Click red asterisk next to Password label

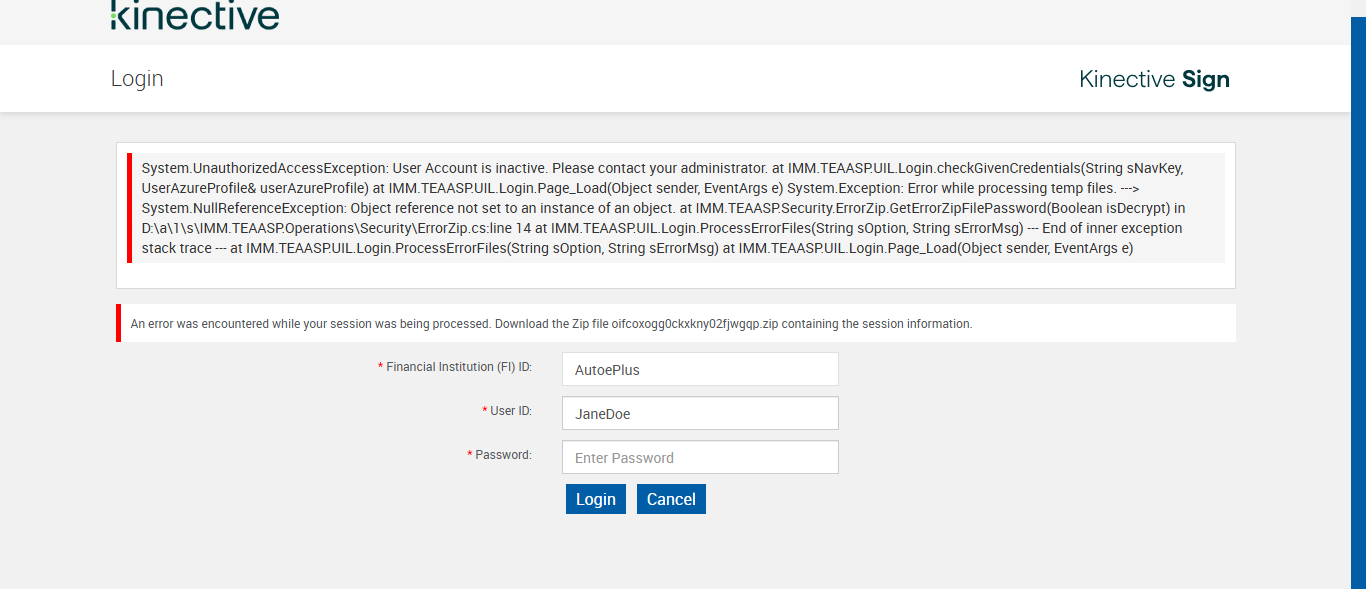(470, 455)
